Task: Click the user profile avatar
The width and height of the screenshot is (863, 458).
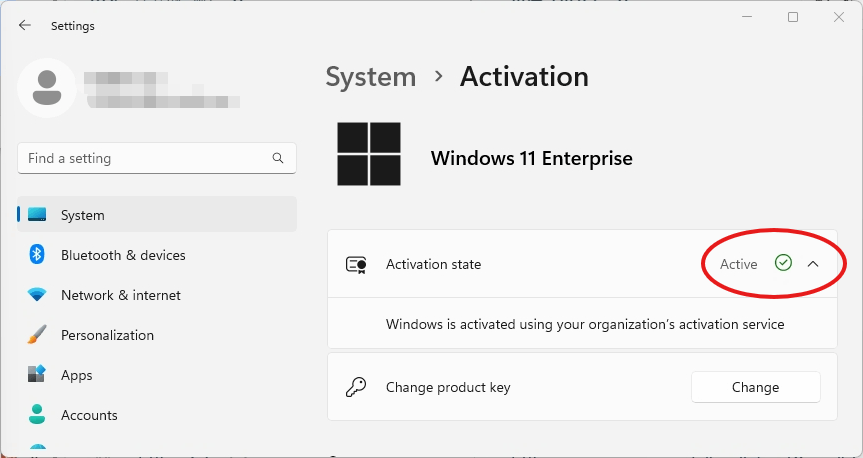Action: click(46, 87)
